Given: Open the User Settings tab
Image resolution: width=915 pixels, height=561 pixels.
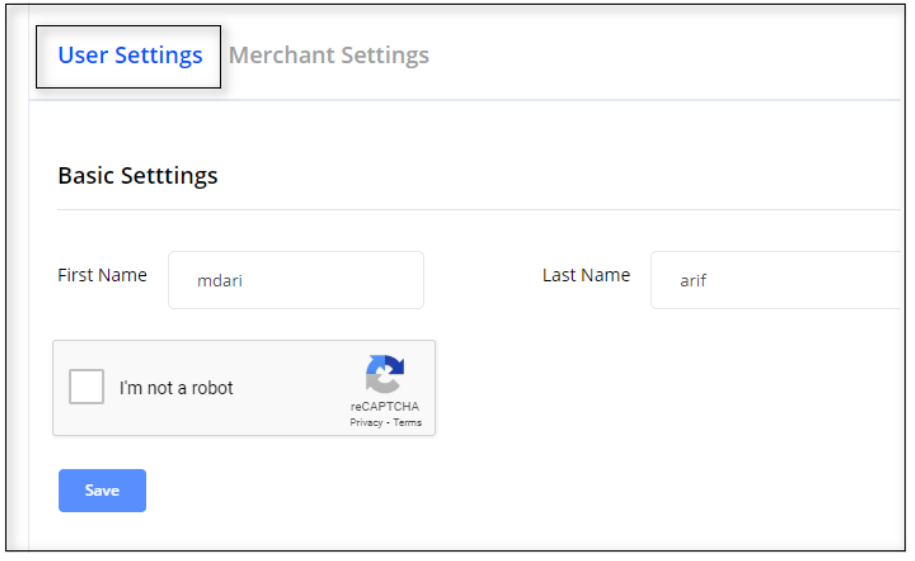Looking at the screenshot, I should (130, 56).
